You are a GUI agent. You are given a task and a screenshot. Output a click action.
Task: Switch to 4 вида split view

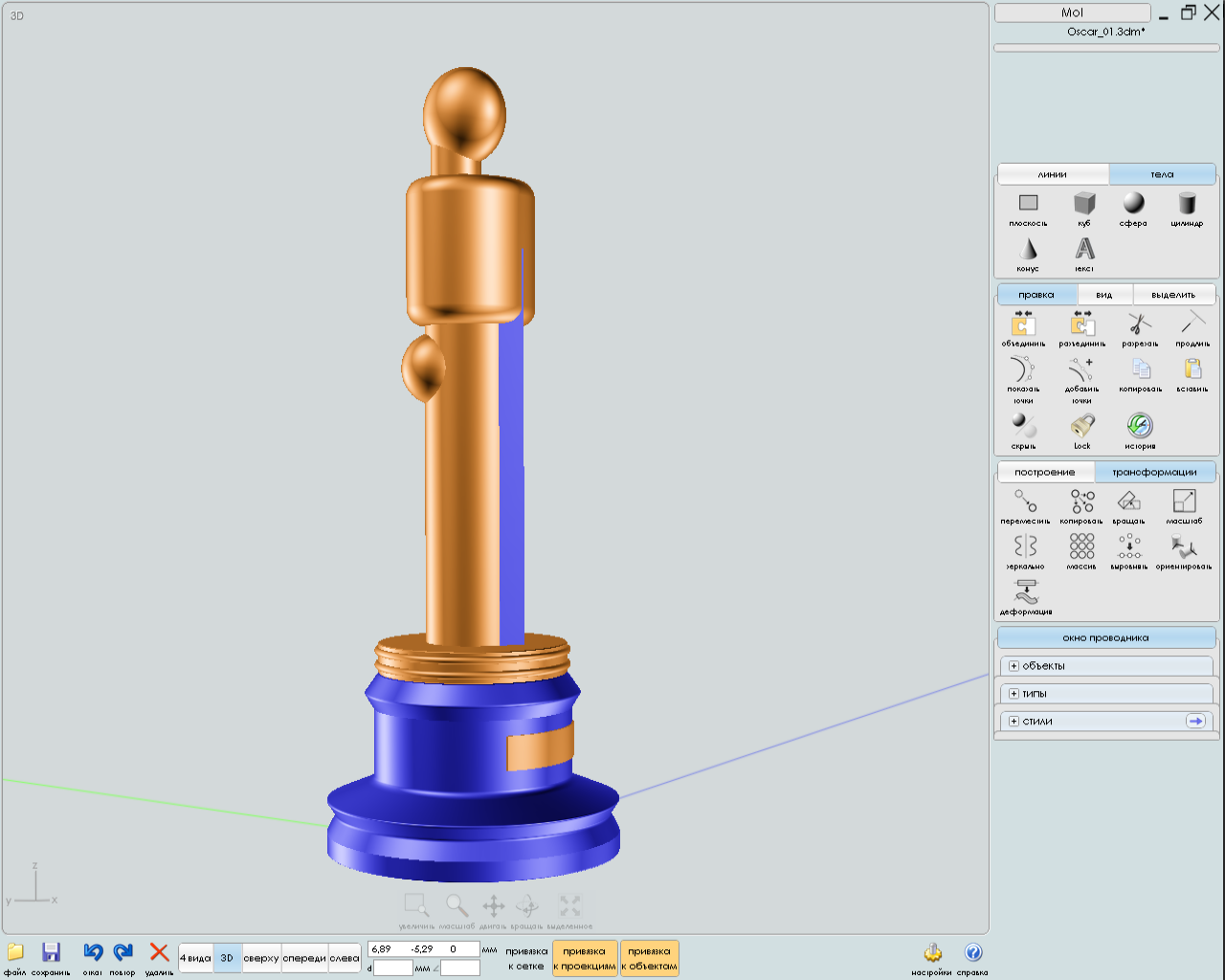[x=195, y=958]
